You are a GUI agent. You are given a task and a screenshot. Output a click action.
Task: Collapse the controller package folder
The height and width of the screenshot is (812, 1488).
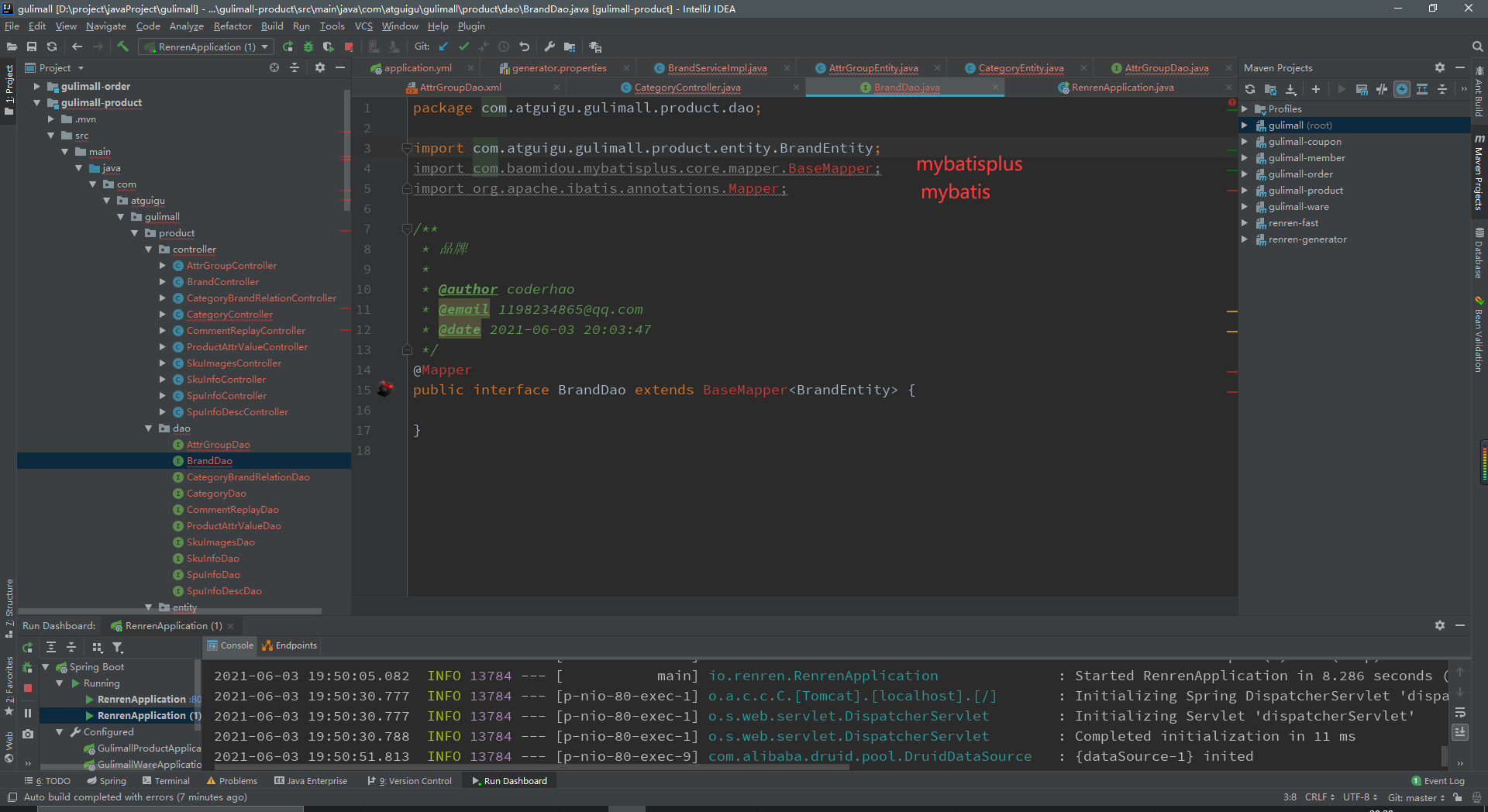click(x=148, y=249)
